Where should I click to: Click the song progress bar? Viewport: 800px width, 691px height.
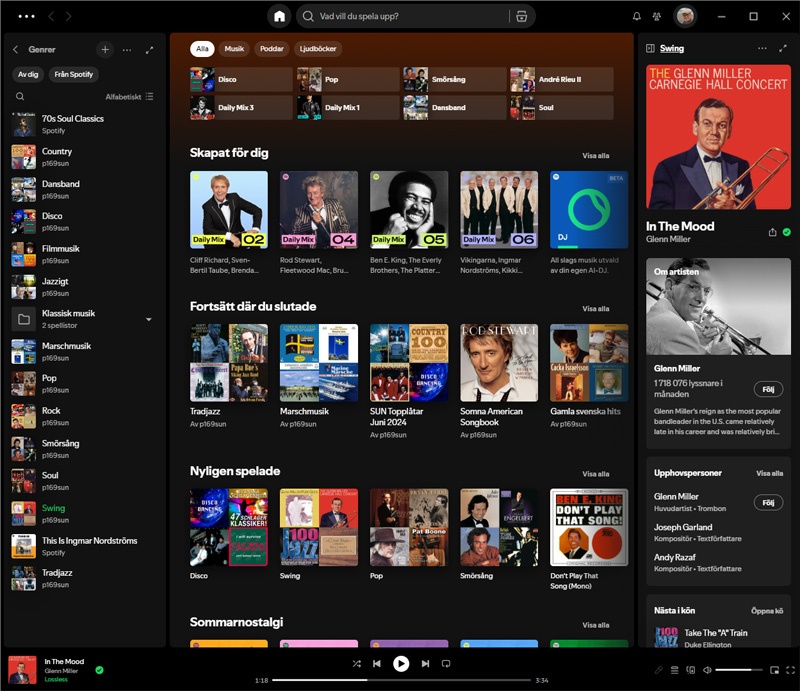400,680
